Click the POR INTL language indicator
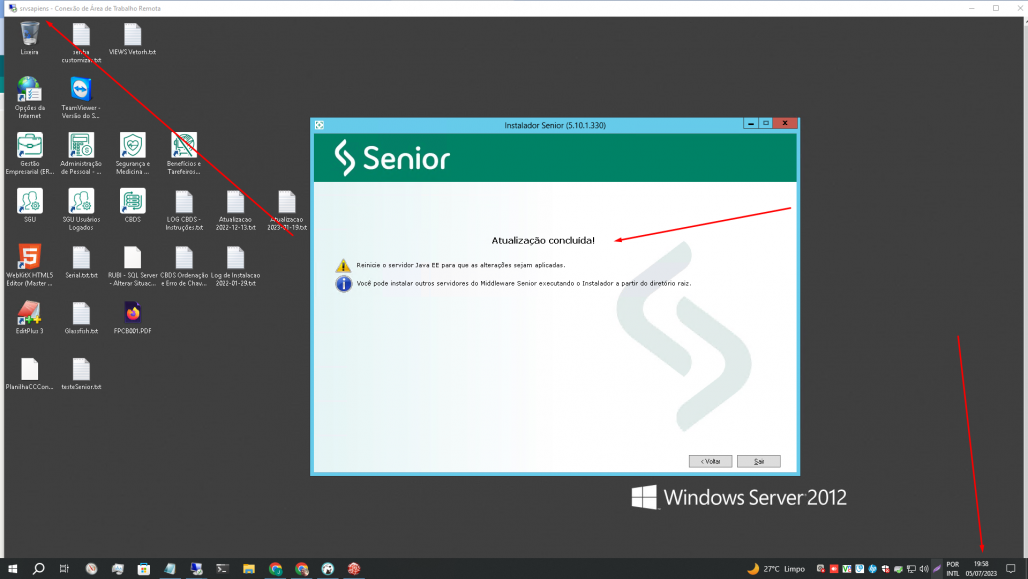Screen dimensions: 1028x579 pos(953,569)
